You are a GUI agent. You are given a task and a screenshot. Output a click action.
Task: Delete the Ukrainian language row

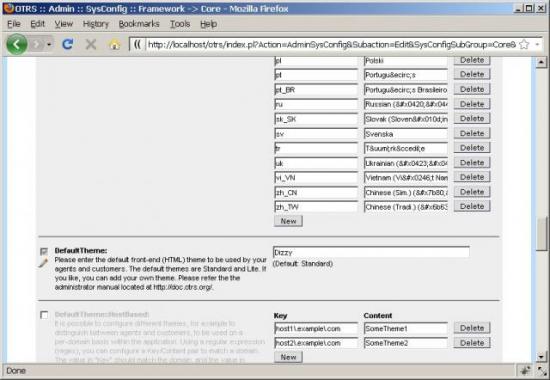(x=472, y=162)
